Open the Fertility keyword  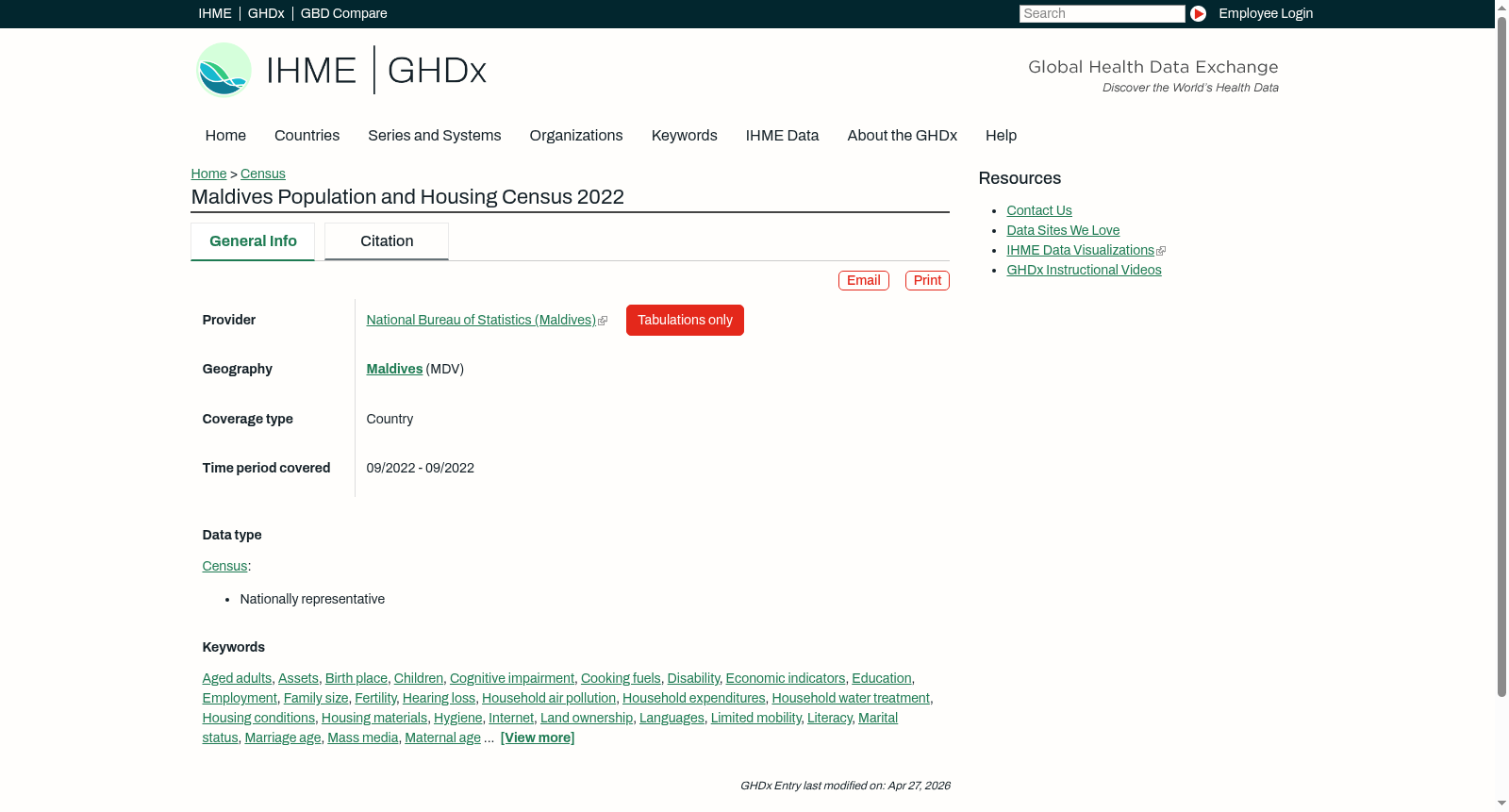[x=375, y=699]
